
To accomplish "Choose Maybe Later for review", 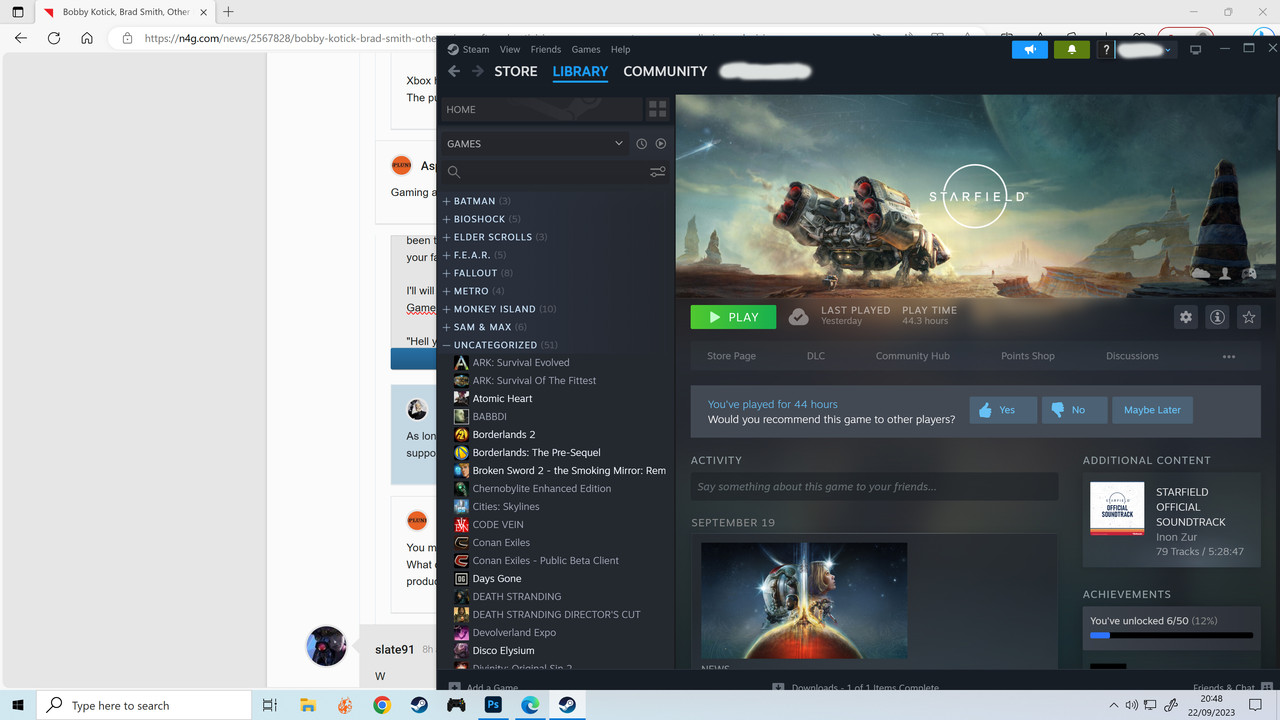I will pos(1152,410).
